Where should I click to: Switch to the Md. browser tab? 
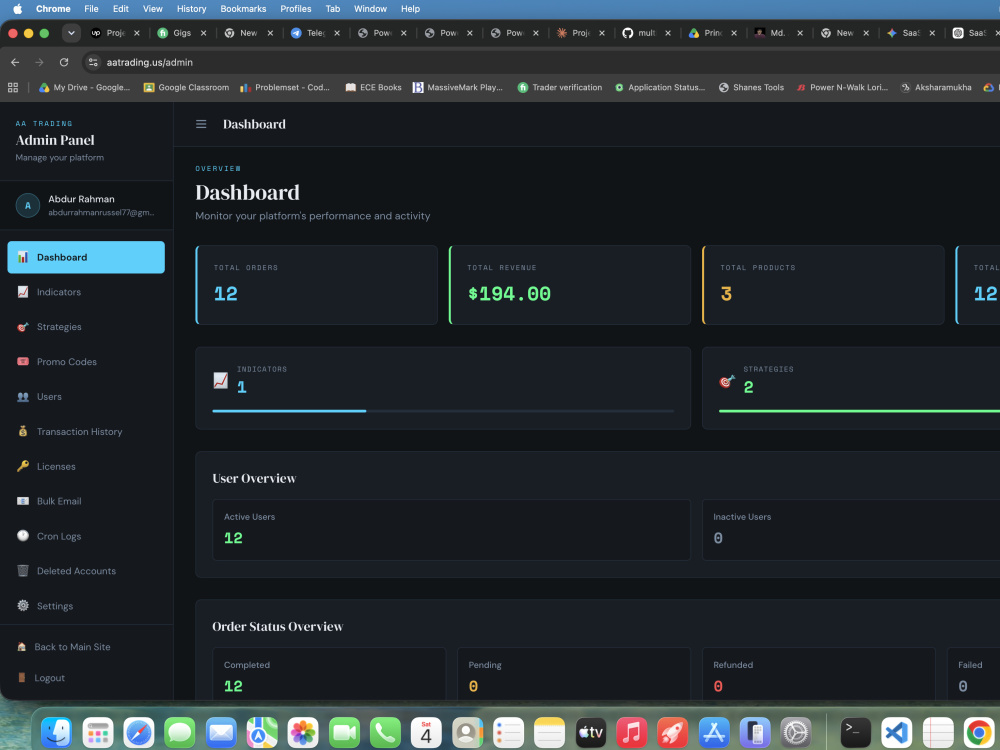point(777,33)
